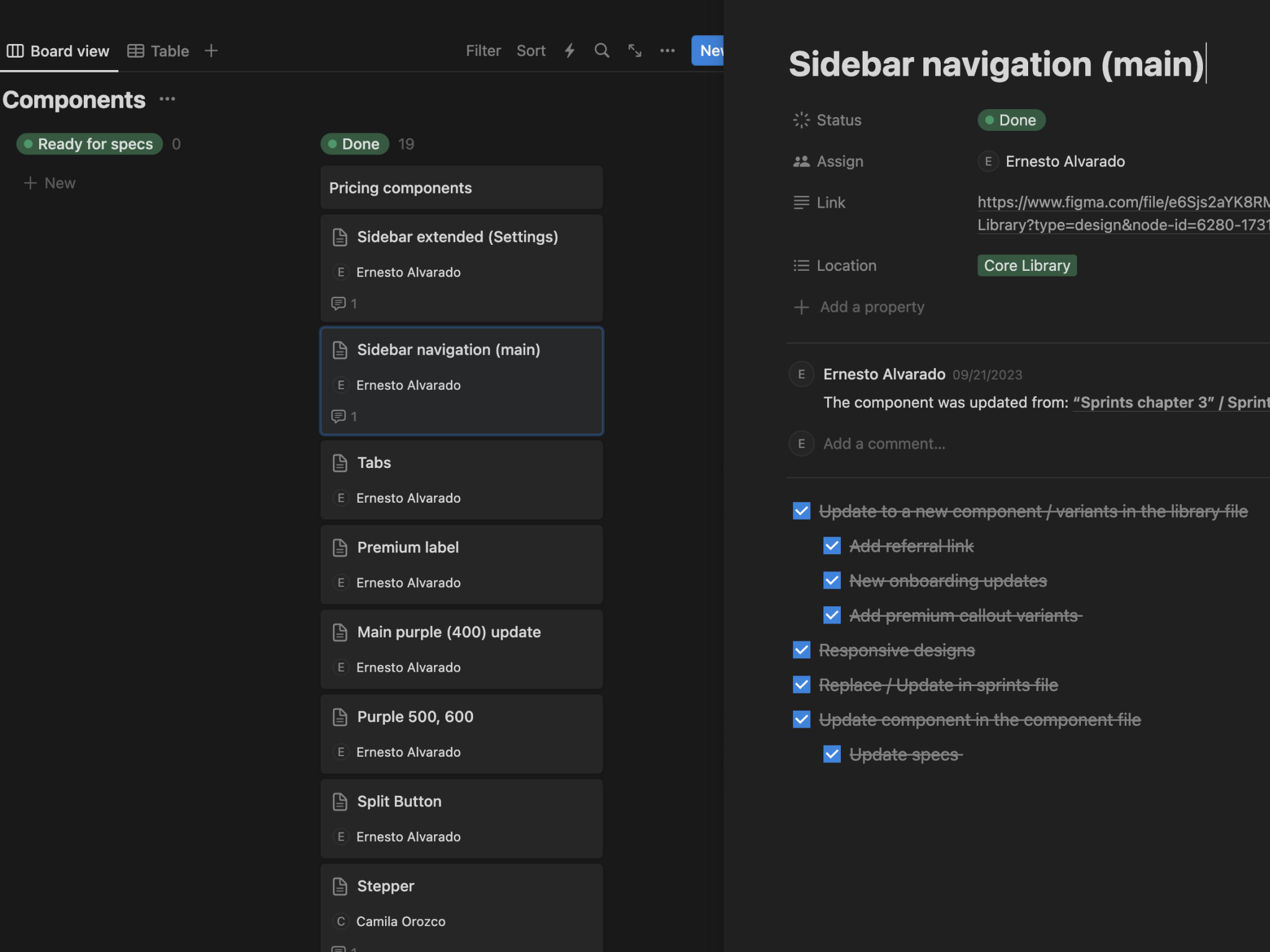Open the Core Library location select
Screen dimensions: 1270x952
pos(1027,265)
